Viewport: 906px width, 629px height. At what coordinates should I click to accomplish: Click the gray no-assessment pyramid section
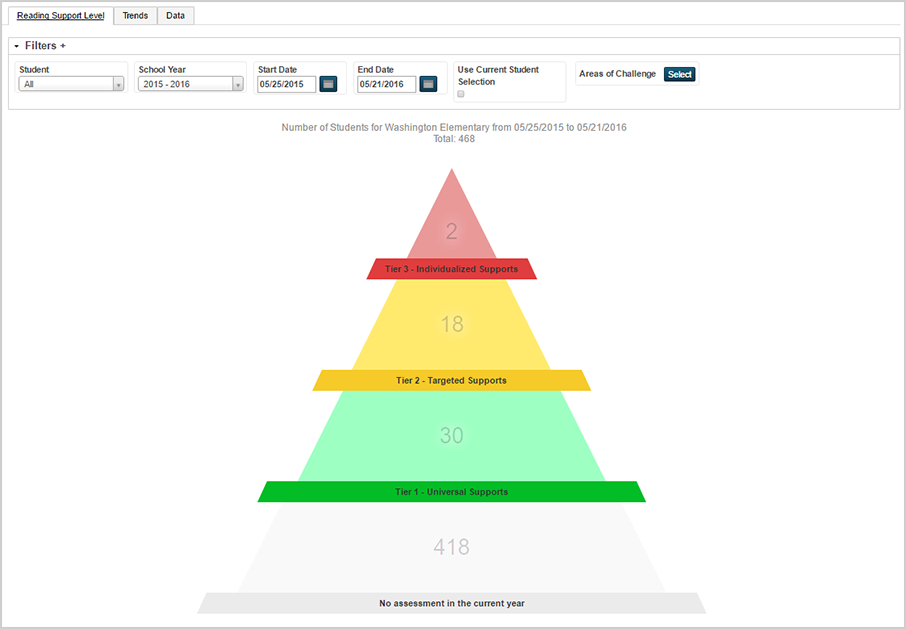coord(452,547)
